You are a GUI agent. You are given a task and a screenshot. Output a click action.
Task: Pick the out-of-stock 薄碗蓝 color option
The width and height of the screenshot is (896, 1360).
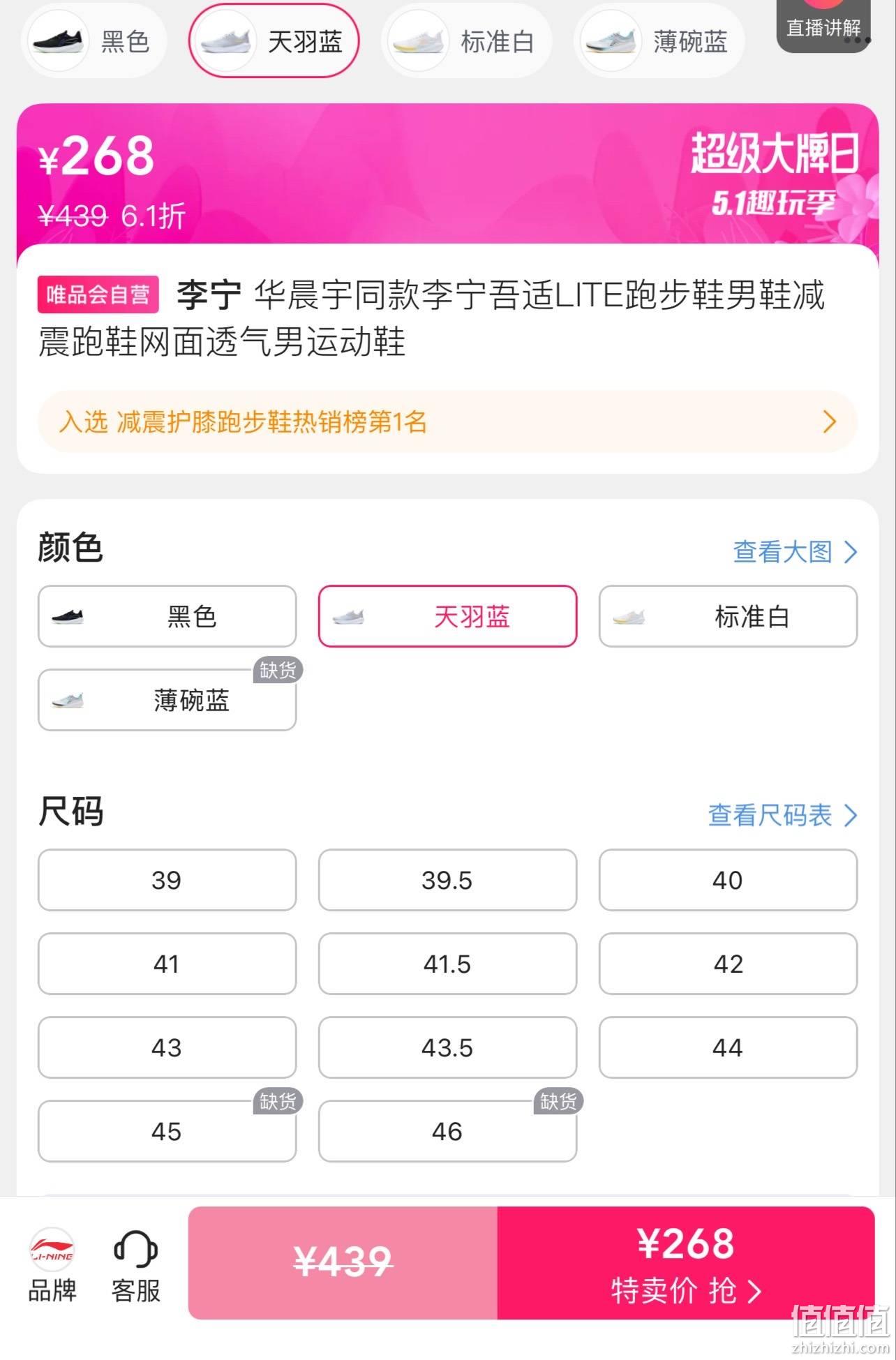[x=167, y=700]
